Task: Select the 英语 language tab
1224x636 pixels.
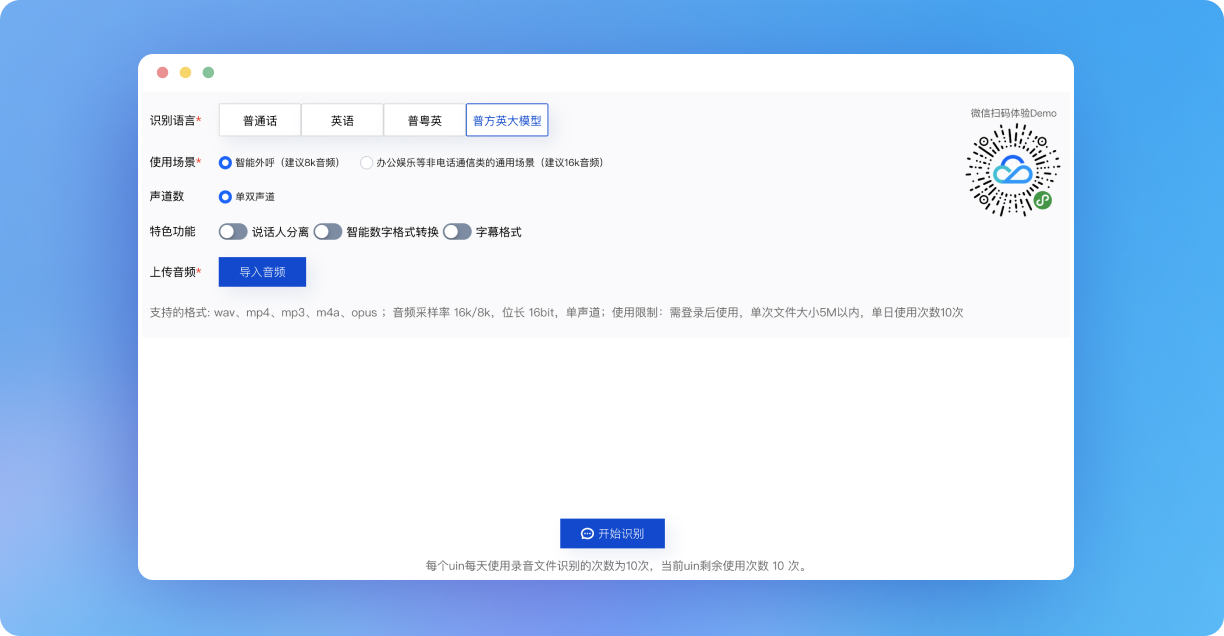Action: (x=342, y=120)
